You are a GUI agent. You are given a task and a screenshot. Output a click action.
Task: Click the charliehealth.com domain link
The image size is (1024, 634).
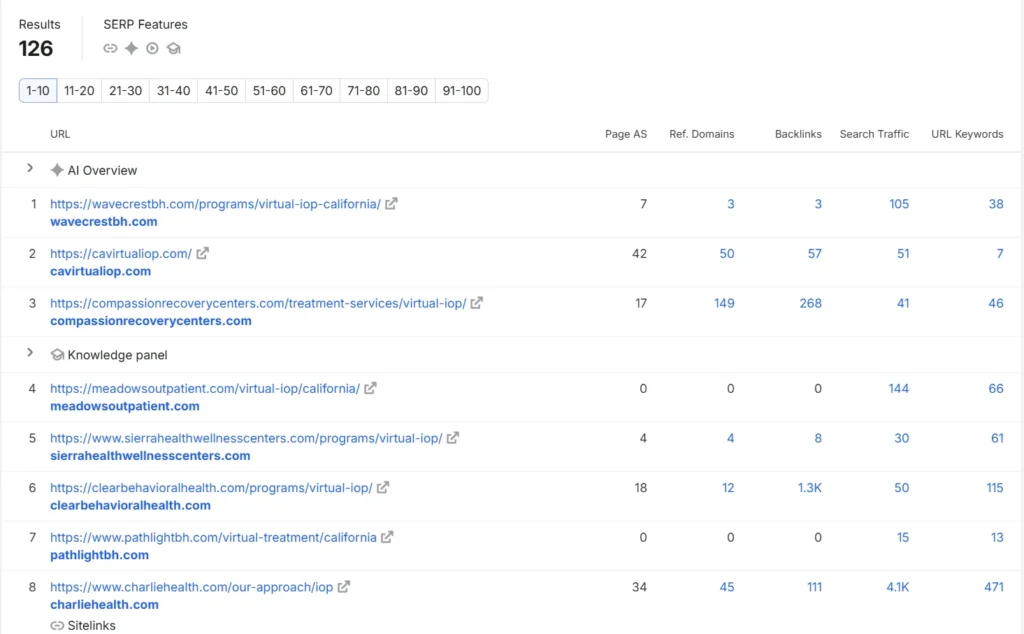[x=104, y=605]
